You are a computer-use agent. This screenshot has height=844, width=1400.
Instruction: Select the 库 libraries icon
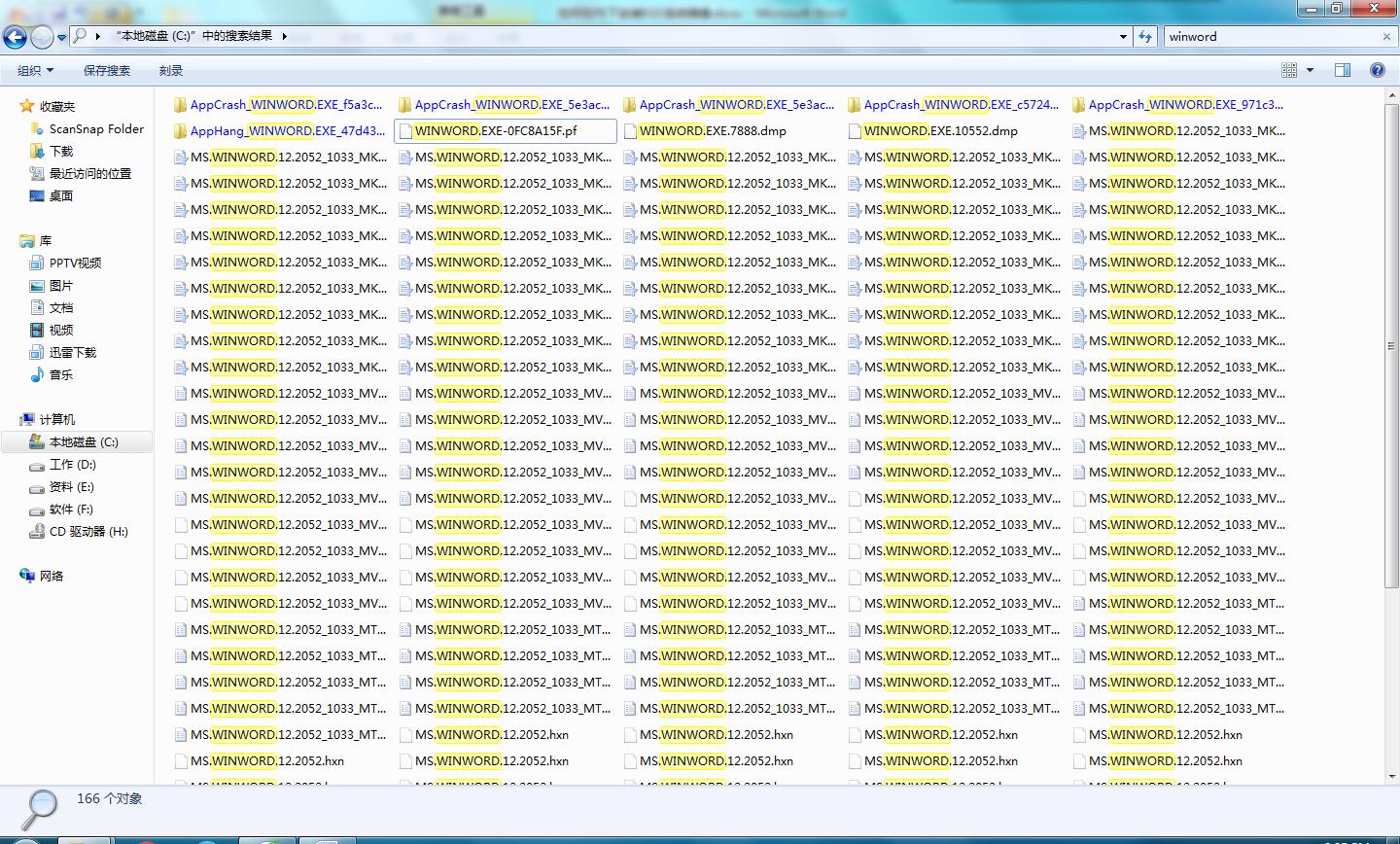click(27, 240)
